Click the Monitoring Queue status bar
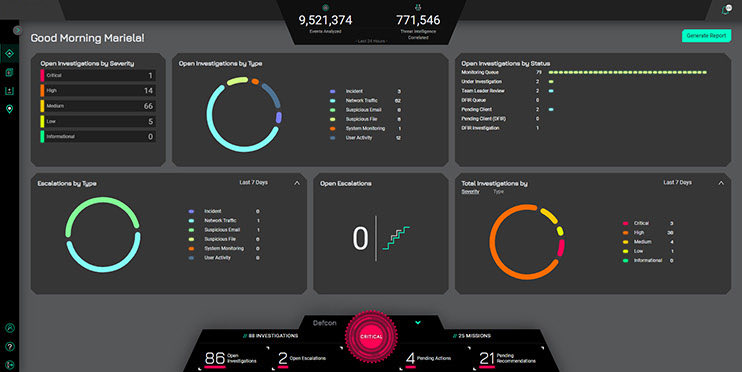 [627, 72]
